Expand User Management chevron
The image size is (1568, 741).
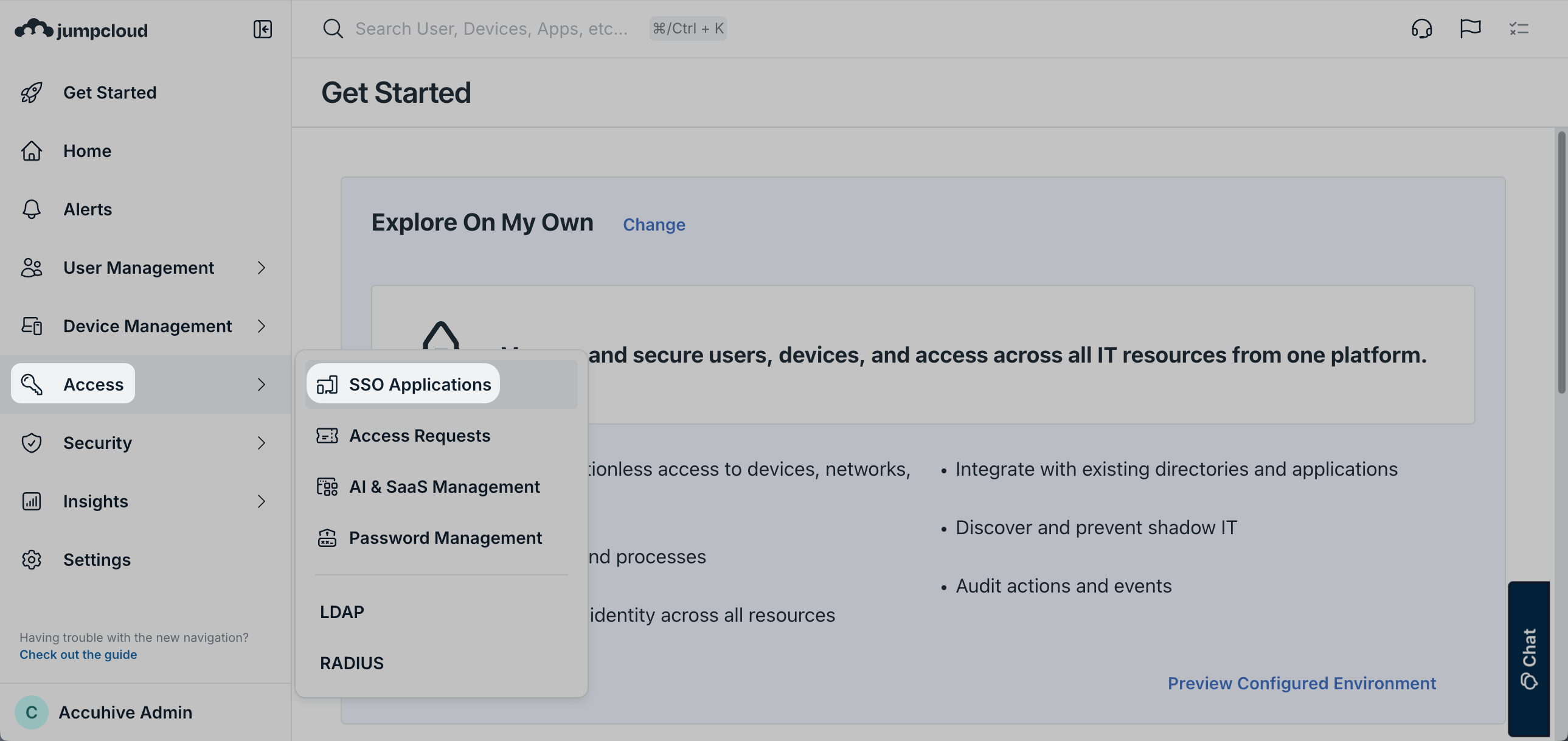[x=261, y=268]
